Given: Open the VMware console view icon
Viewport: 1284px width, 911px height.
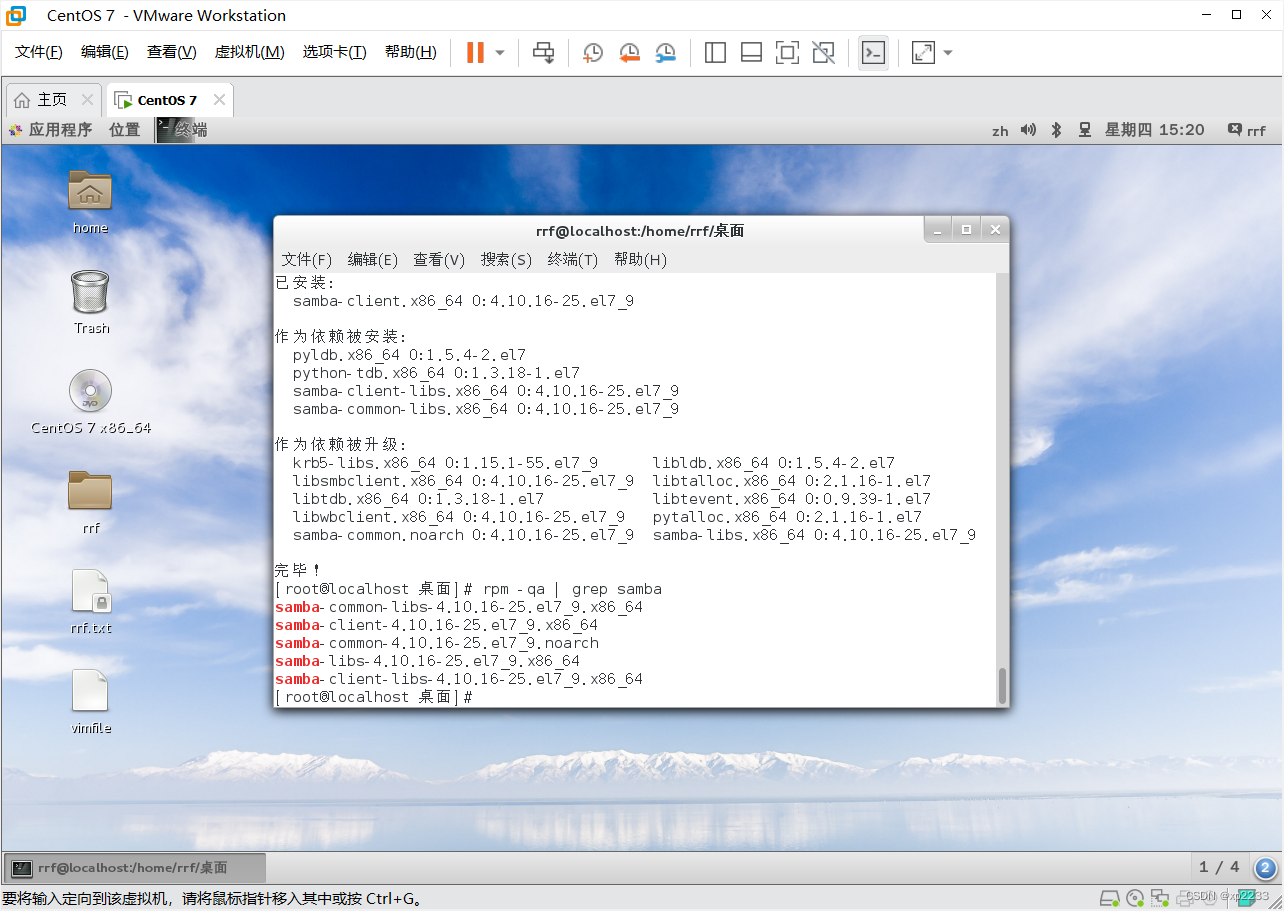Looking at the screenshot, I should 873,52.
